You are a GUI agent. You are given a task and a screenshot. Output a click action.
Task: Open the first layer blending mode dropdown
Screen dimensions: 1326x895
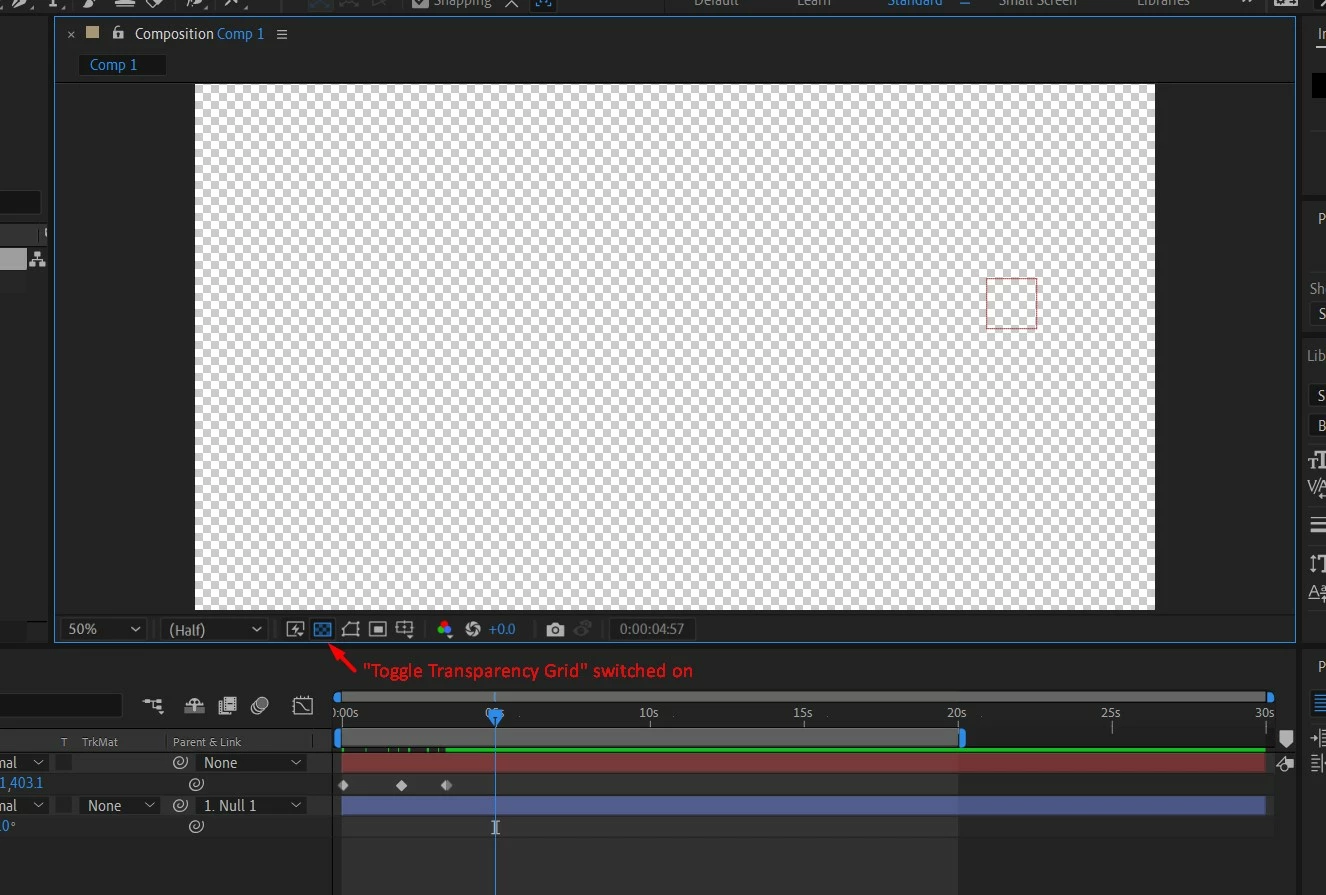click(x=23, y=763)
